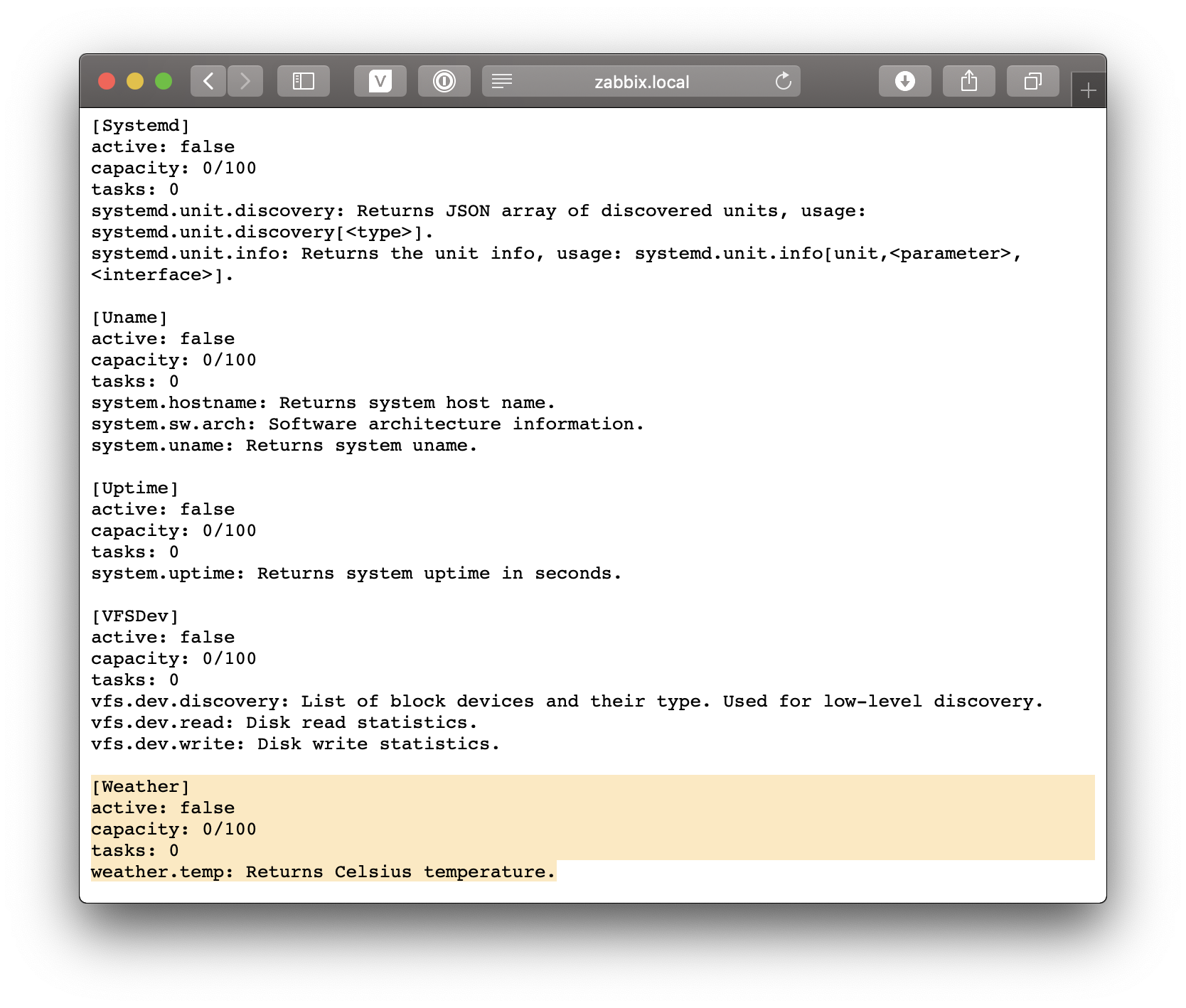Show the Safari sidebar
This screenshot has height=1008, width=1186.
click(304, 81)
